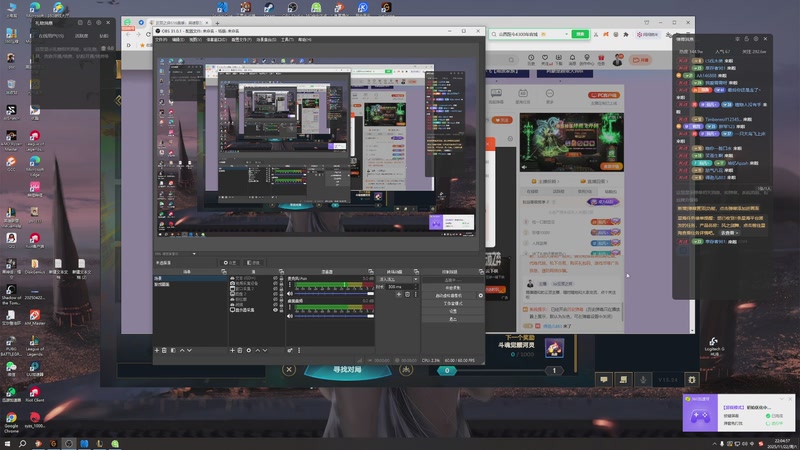Open the Windows Start button
Screen dimensions: 800x450
tap(7, 444)
